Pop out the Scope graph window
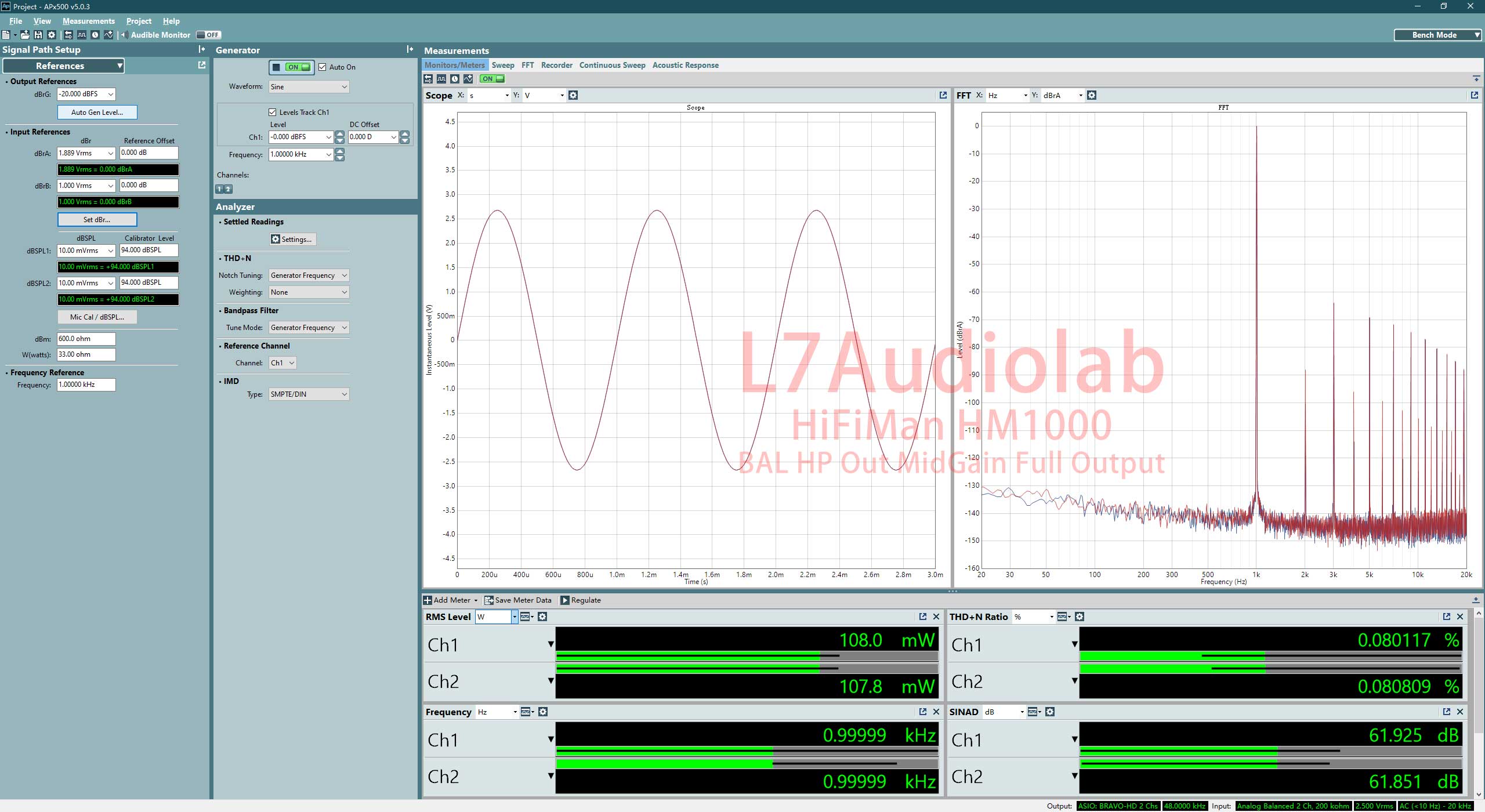Image resolution: width=1485 pixels, height=812 pixels. pyautogui.click(x=943, y=95)
